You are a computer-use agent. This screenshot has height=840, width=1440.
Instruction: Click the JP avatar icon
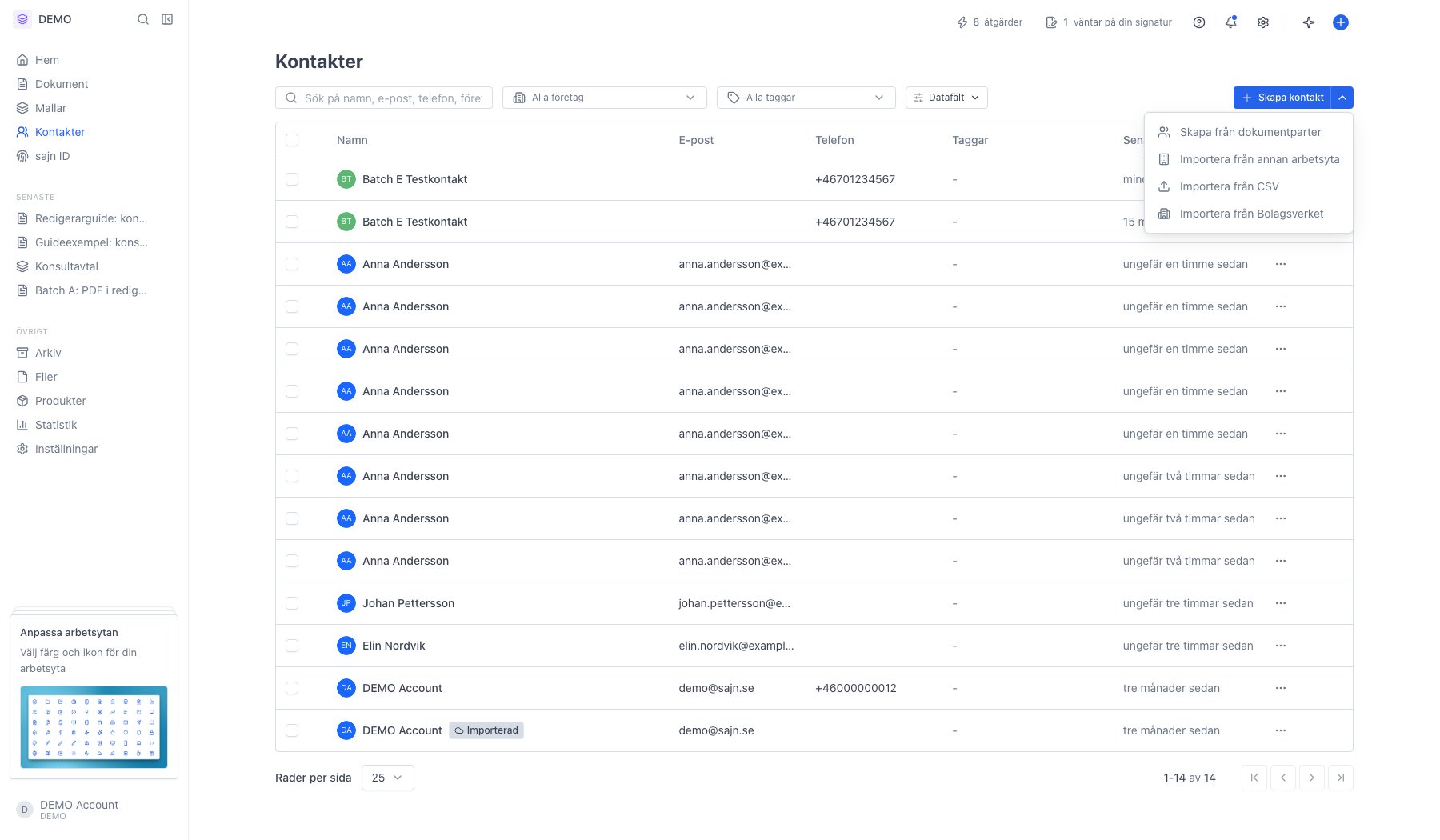click(x=346, y=603)
